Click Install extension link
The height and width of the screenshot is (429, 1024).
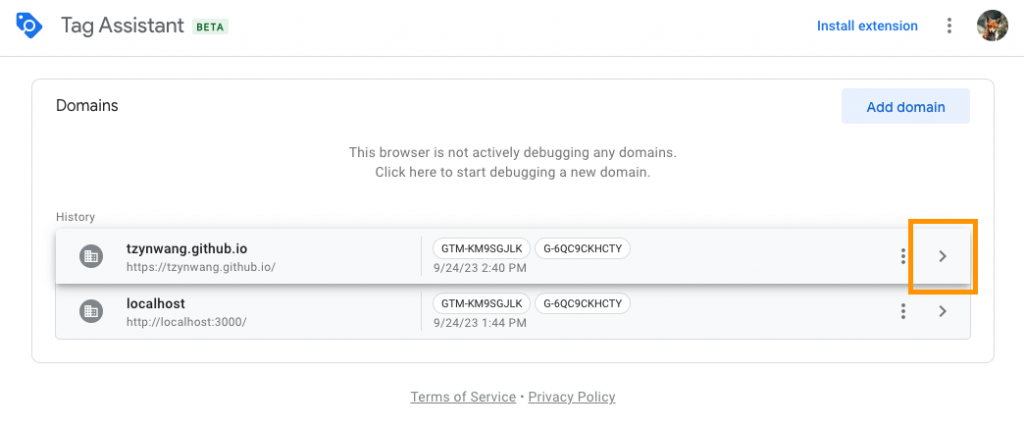pyautogui.click(x=867, y=26)
